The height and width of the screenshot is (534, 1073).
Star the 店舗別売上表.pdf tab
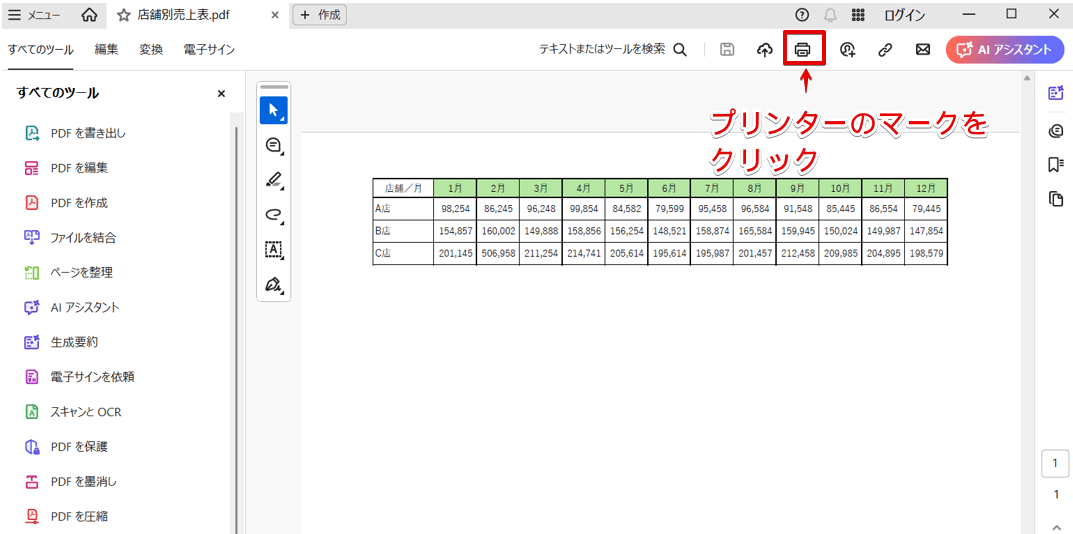pos(124,15)
